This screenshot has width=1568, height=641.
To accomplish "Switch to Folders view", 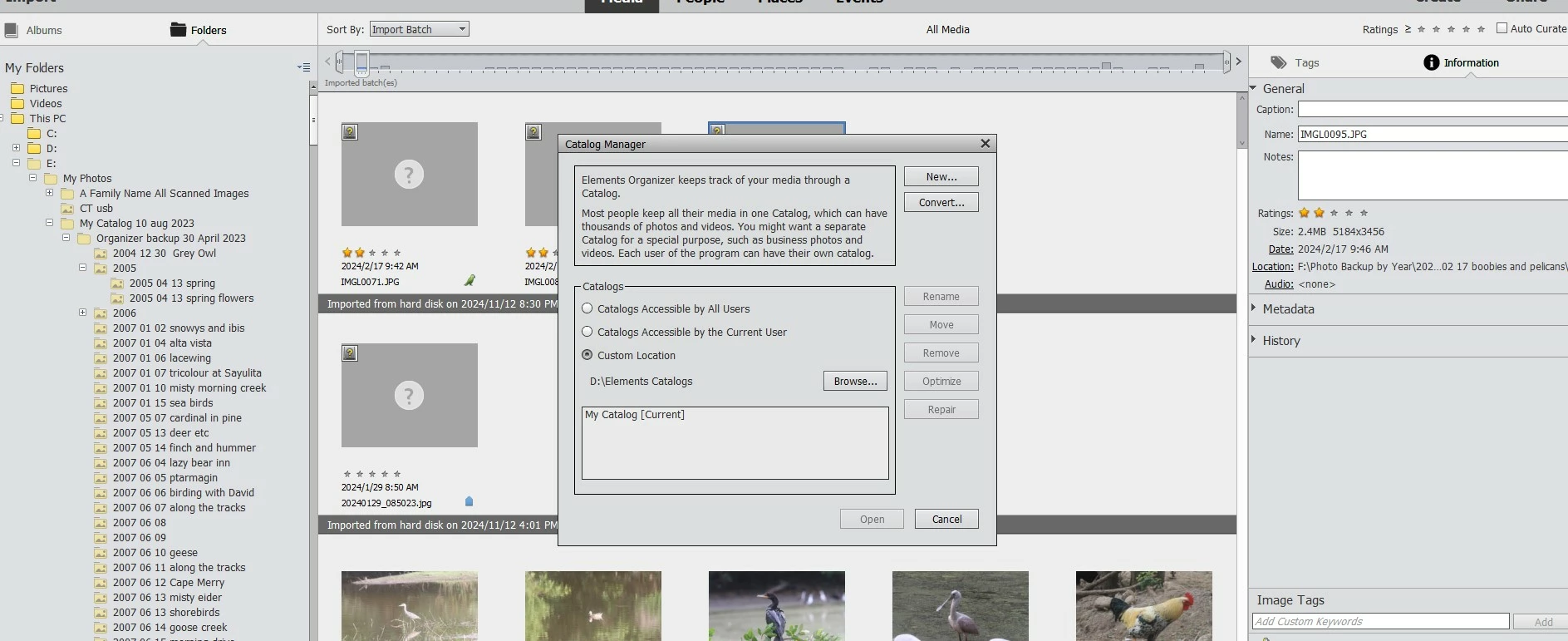I will click(198, 30).
